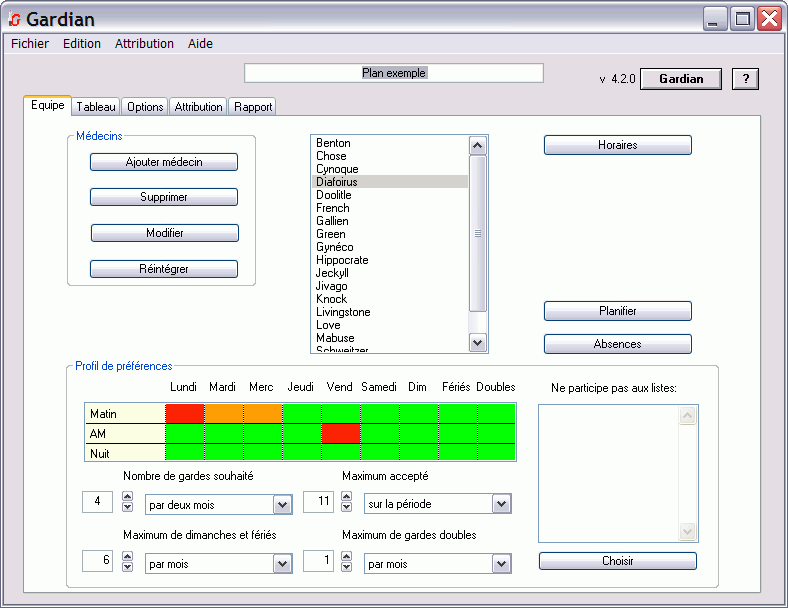
Task: Select Diafoirus in the doctors list
Action: [x=390, y=182]
